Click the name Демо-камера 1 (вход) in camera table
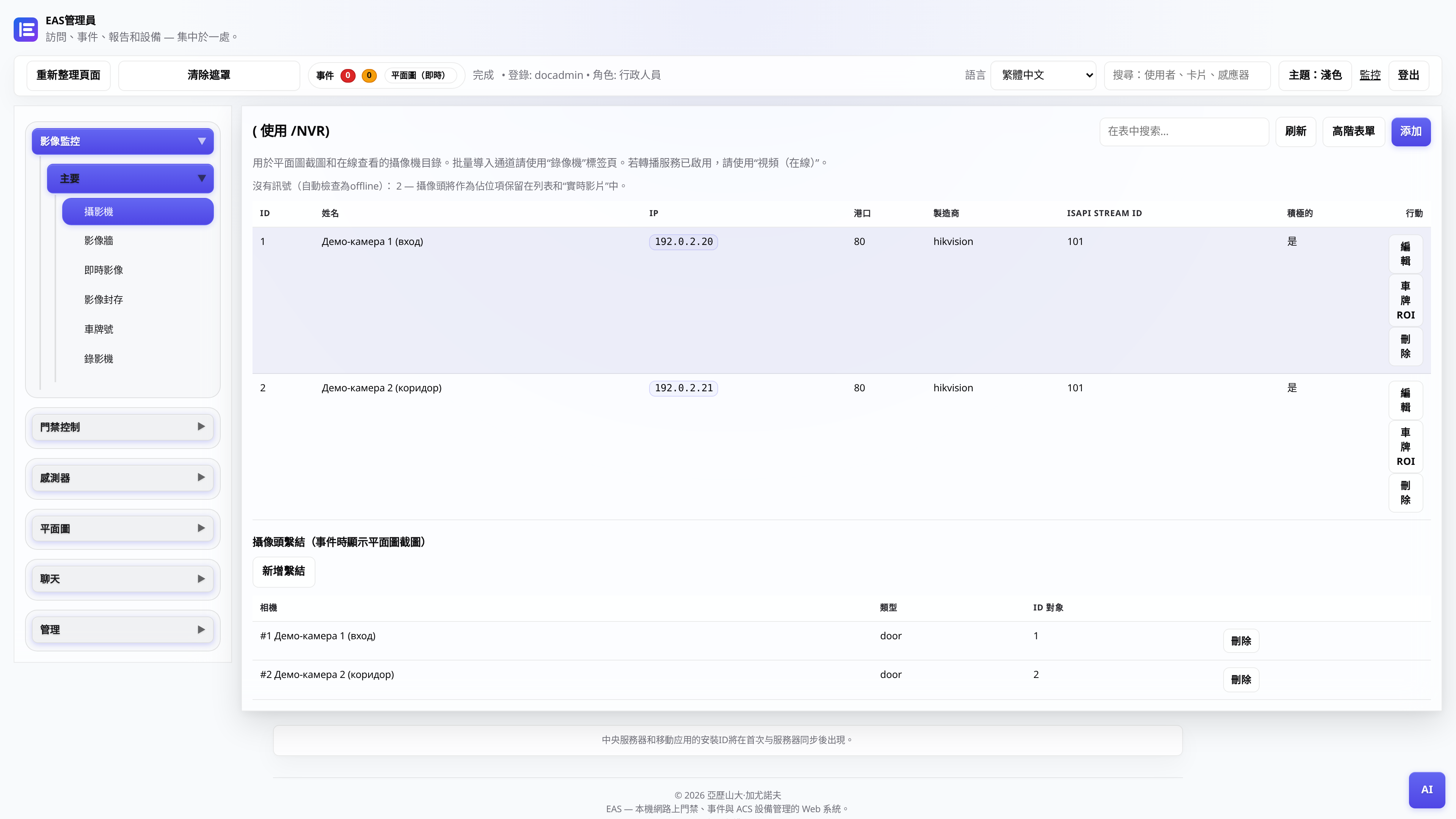 click(372, 242)
